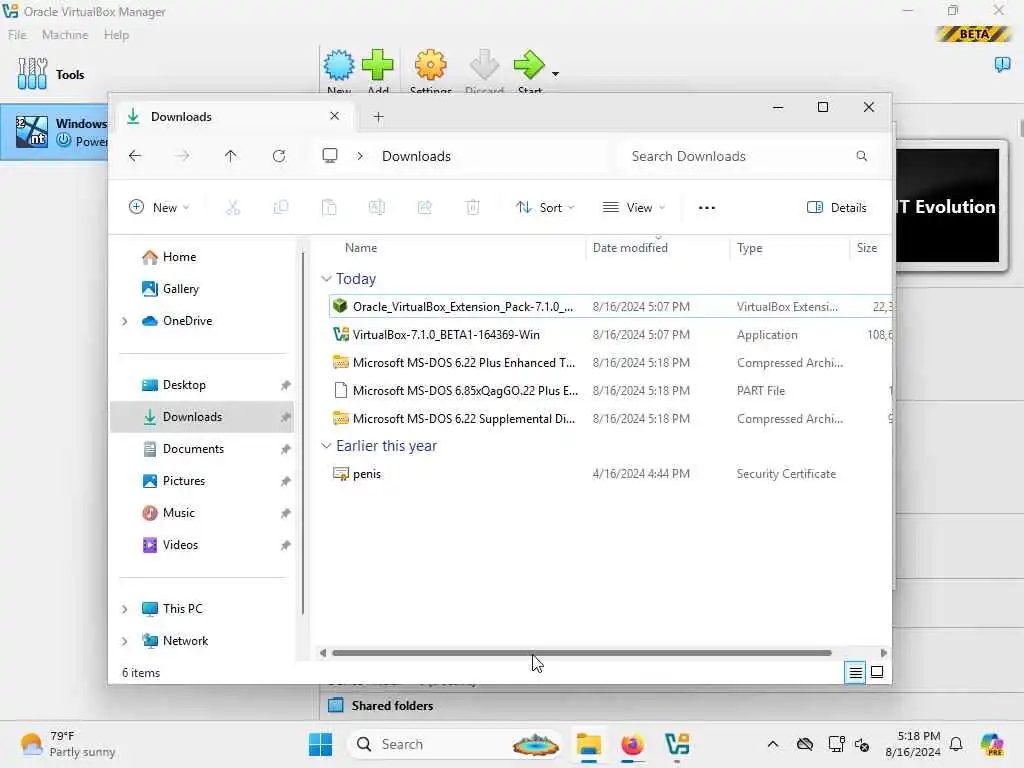Click the Delete trash icon

click(473, 208)
